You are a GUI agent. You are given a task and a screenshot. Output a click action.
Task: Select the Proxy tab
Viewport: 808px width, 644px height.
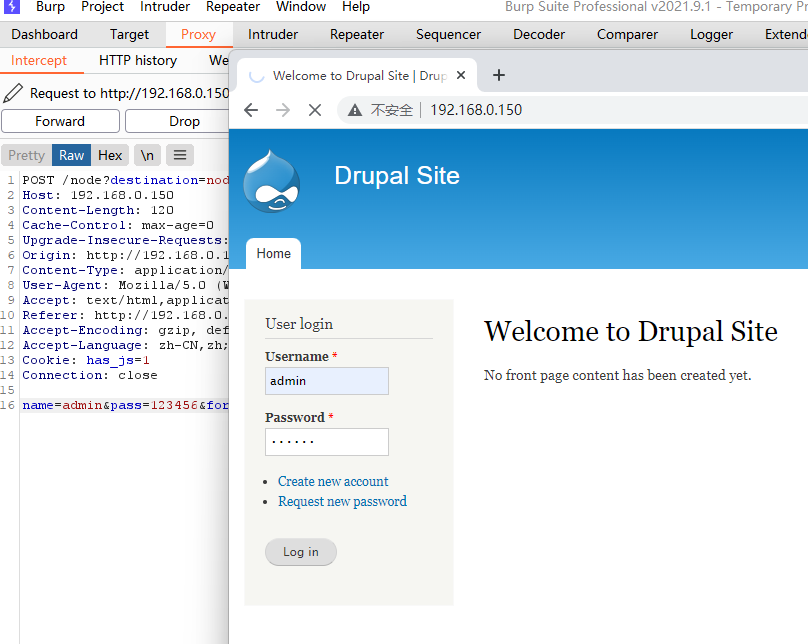coord(198,35)
